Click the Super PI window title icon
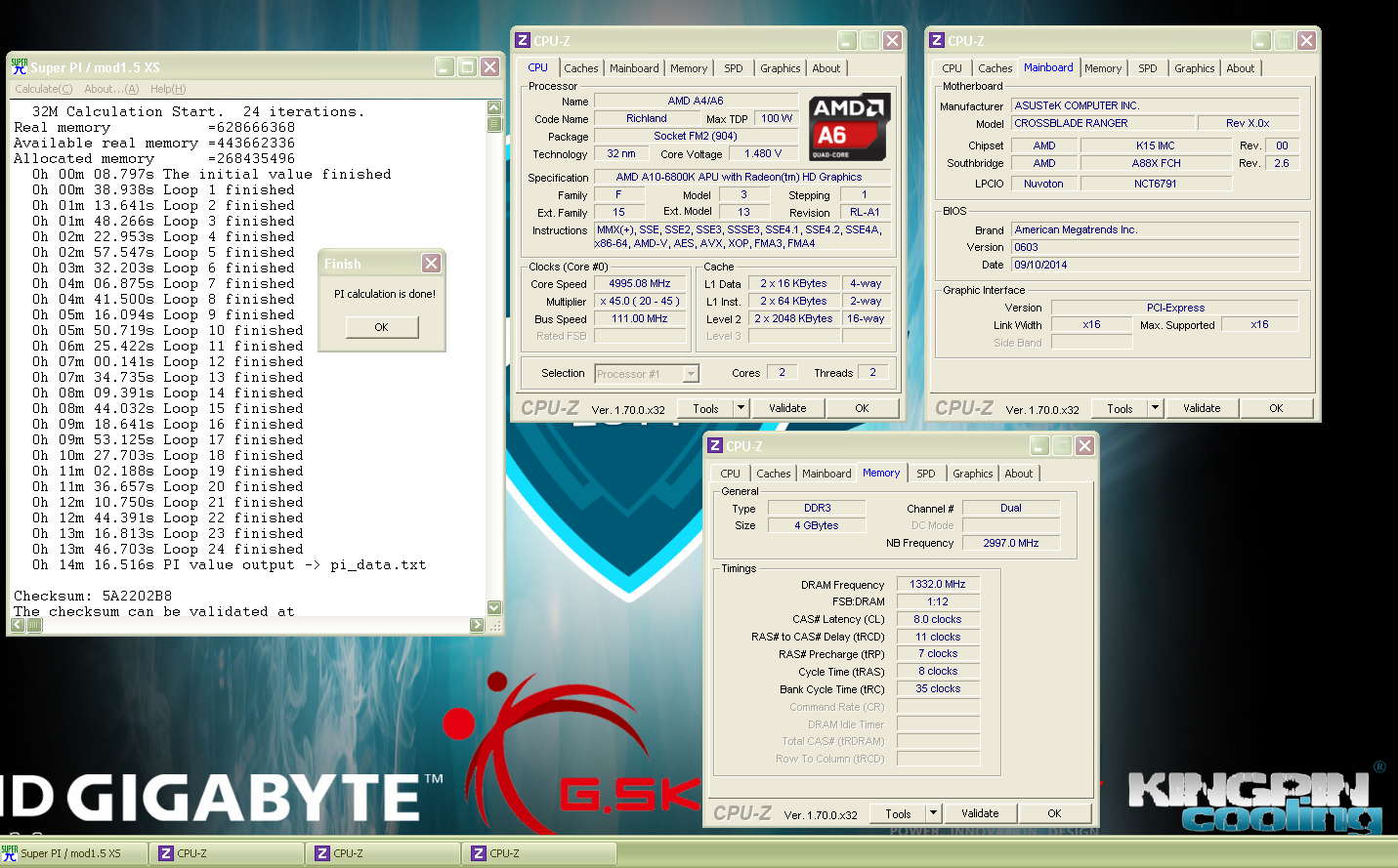The width and height of the screenshot is (1398, 868). [x=19, y=66]
